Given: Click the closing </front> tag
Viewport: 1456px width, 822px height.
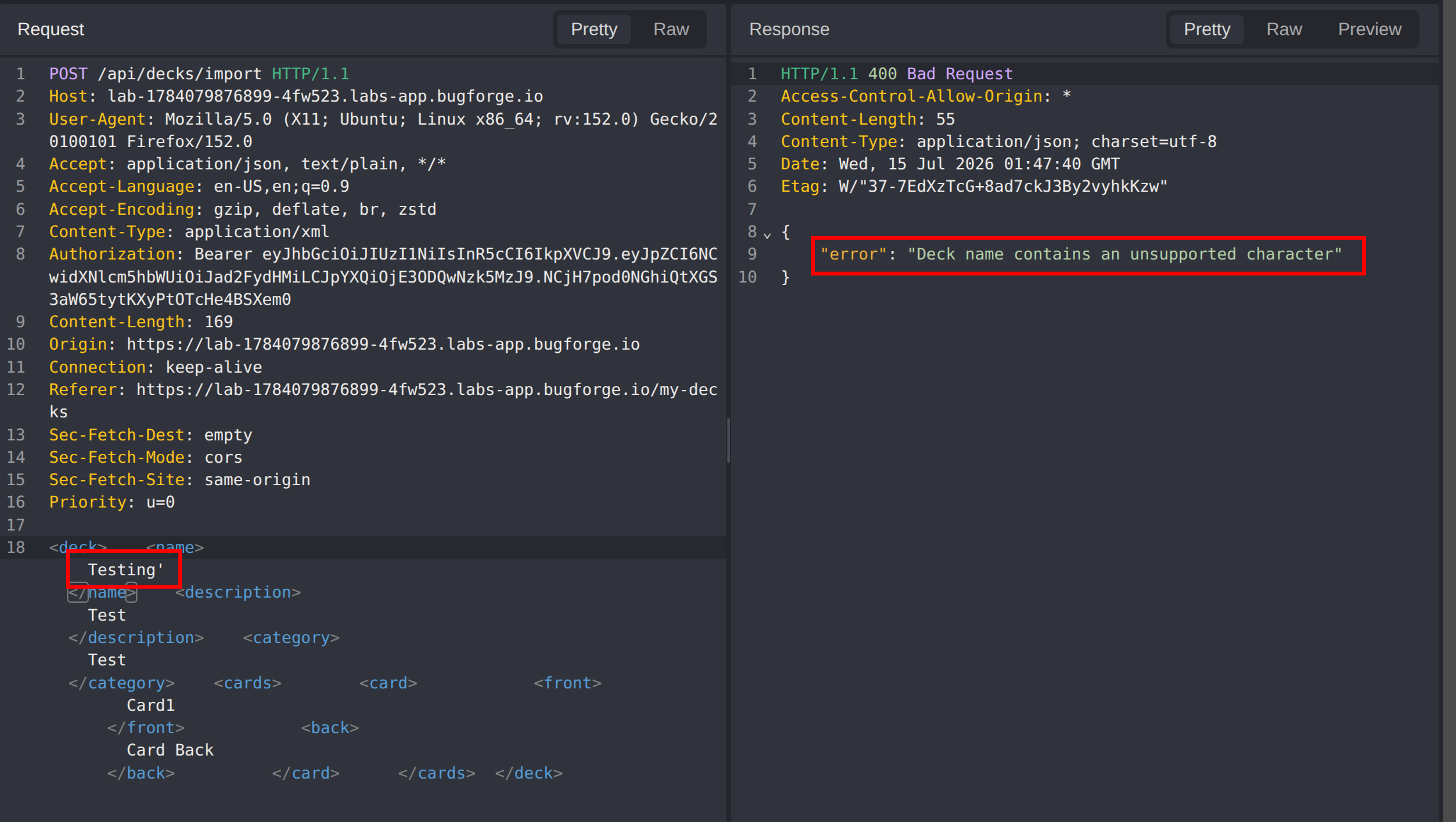Looking at the screenshot, I should click(x=146, y=728).
